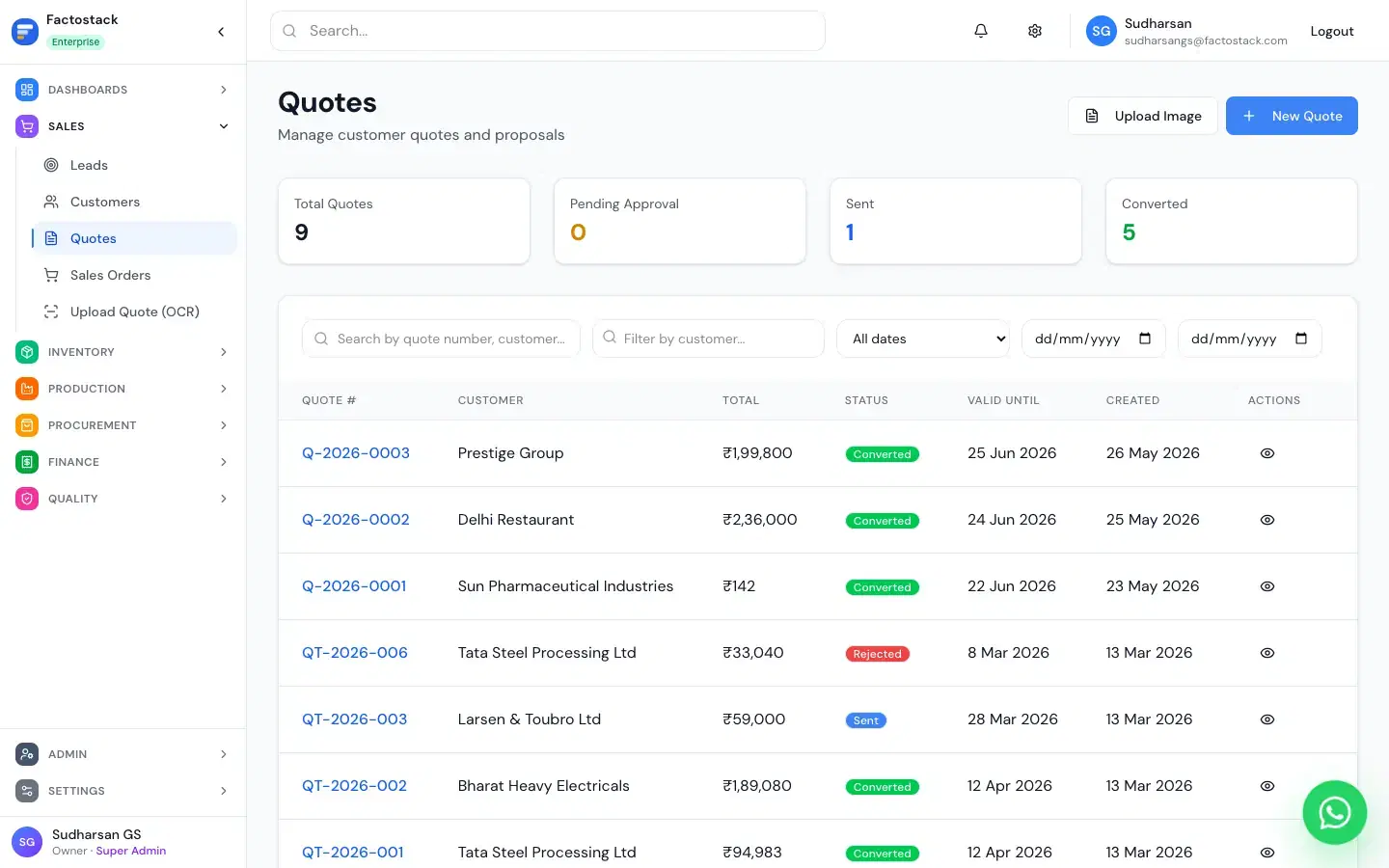Click the Factostack logo icon

pyautogui.click(x=24, y=31)
